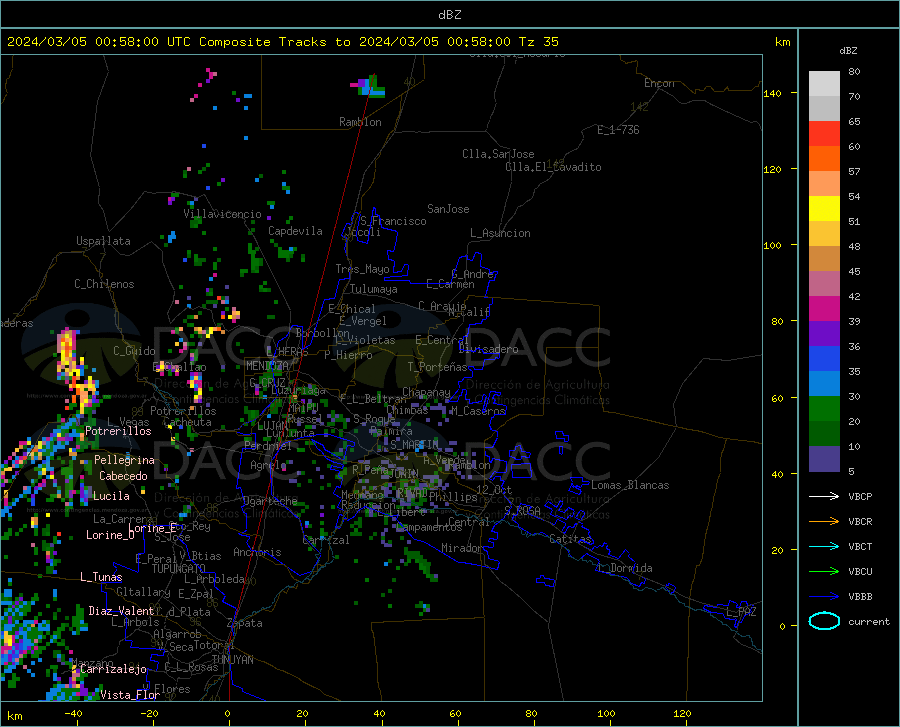The width and height of the screenshot is (900, 727).
Task: Click the L_Asuncion place label
Action: pos(500,233)
